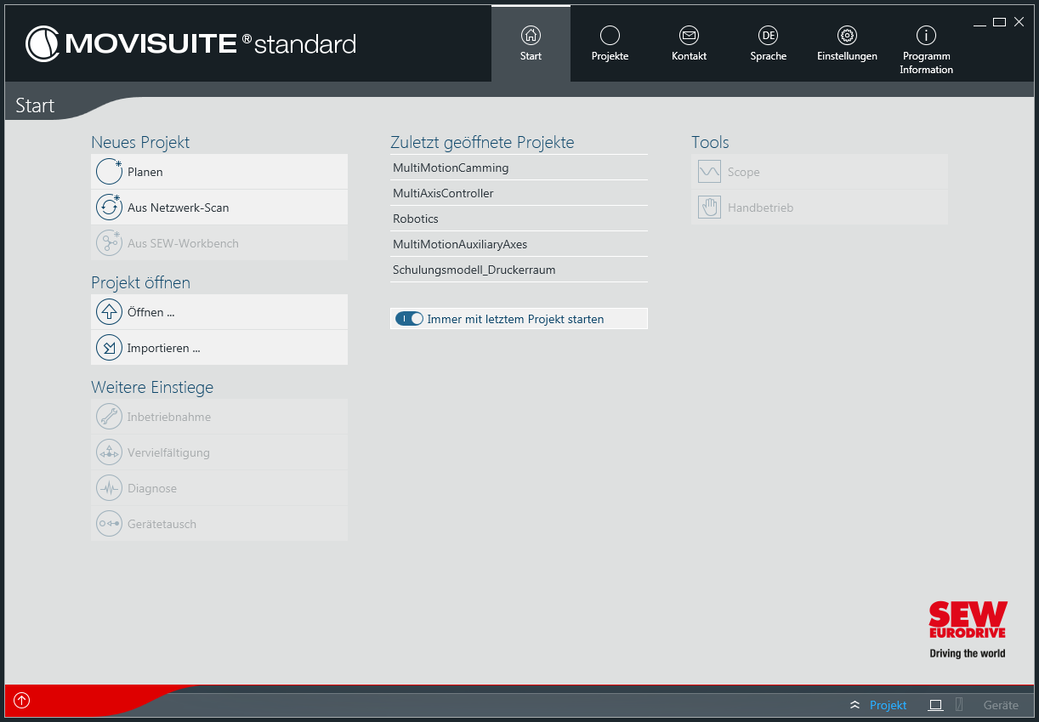
Task: Click the Projekt label in the footer
Action: [x=888, y=705]
